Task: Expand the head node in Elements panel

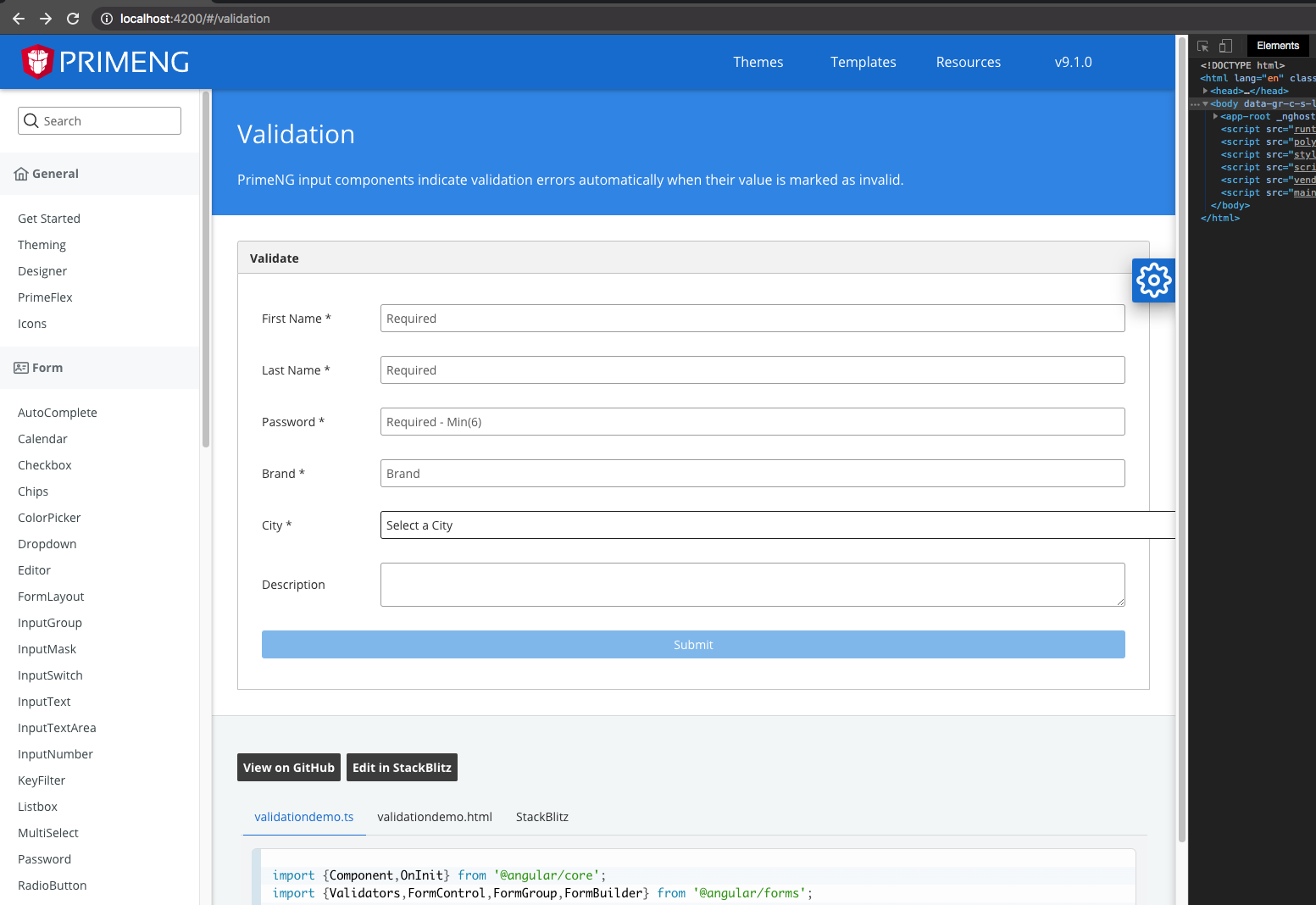Action: 1206,91
